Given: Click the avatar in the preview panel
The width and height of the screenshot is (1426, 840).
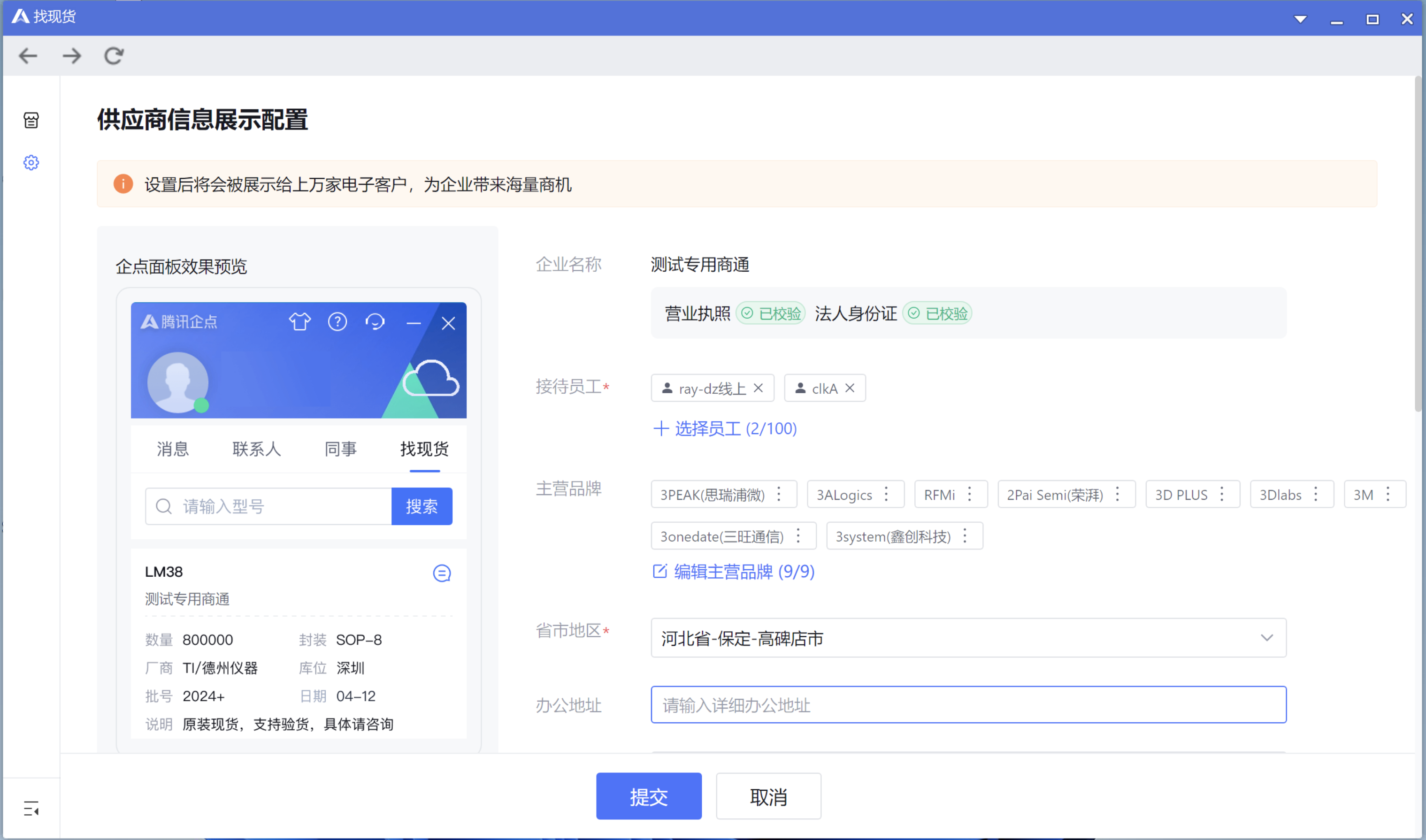Looking at the screenshot, I should pyautogui.click(x=178, y=382).
